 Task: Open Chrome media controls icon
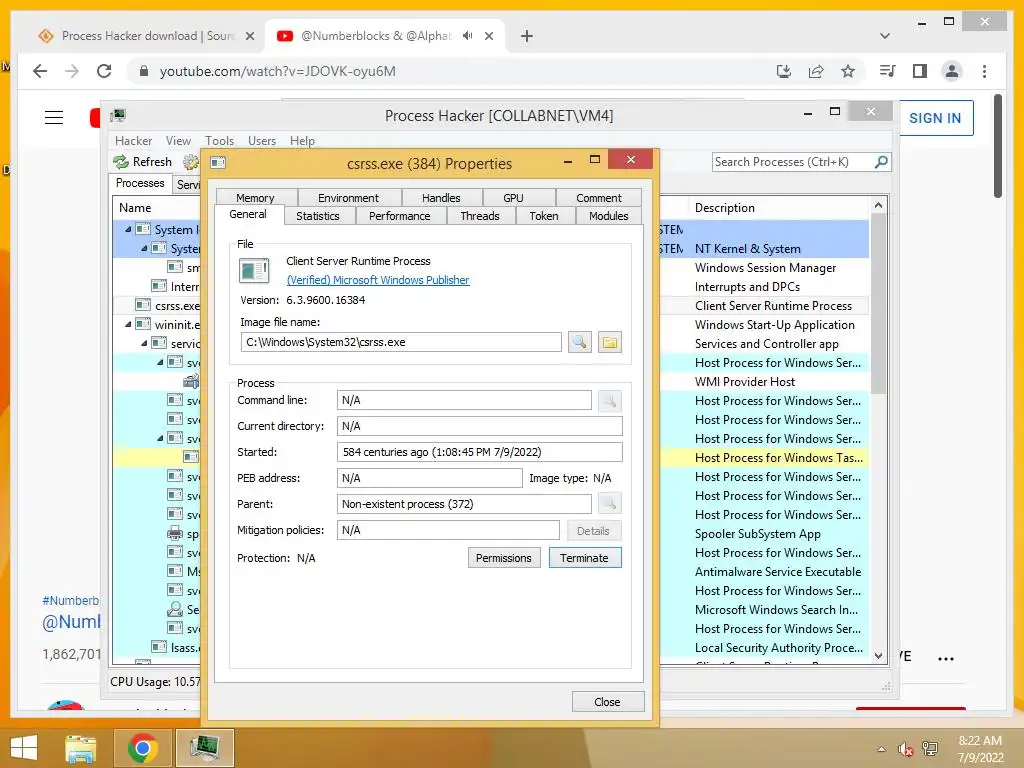(x=888, y=71)
